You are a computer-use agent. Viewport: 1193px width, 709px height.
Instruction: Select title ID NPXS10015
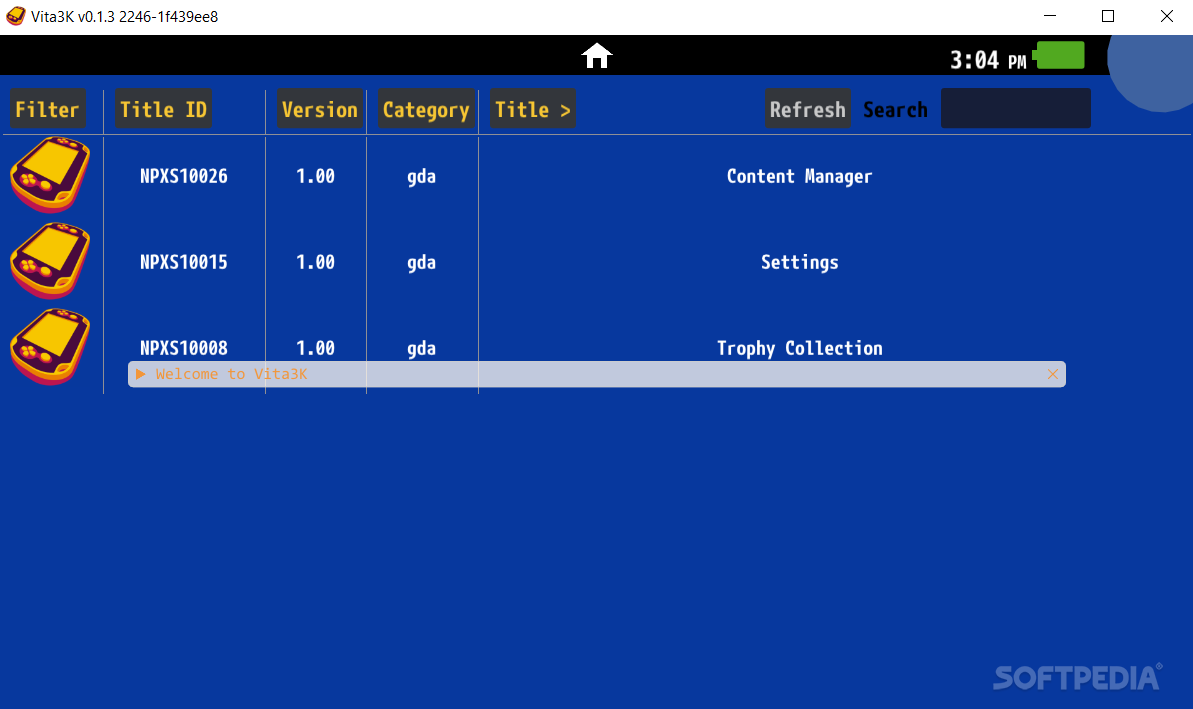click(183, 262)
